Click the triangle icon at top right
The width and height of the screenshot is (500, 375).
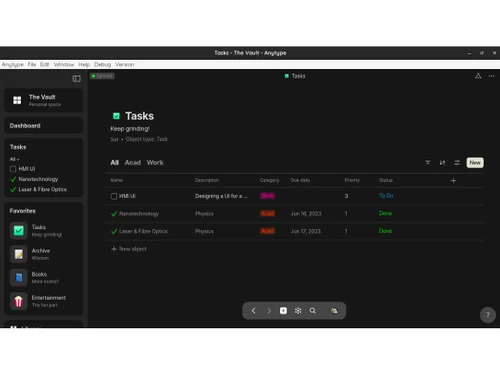pos(478,76)
